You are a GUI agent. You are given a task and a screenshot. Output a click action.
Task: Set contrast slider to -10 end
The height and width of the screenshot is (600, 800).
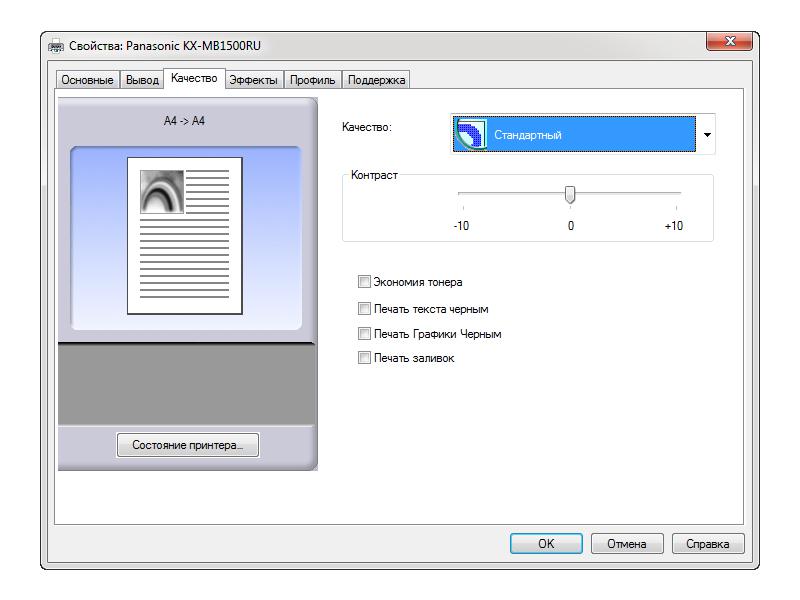pyautogui.click(x=462, y=194)
